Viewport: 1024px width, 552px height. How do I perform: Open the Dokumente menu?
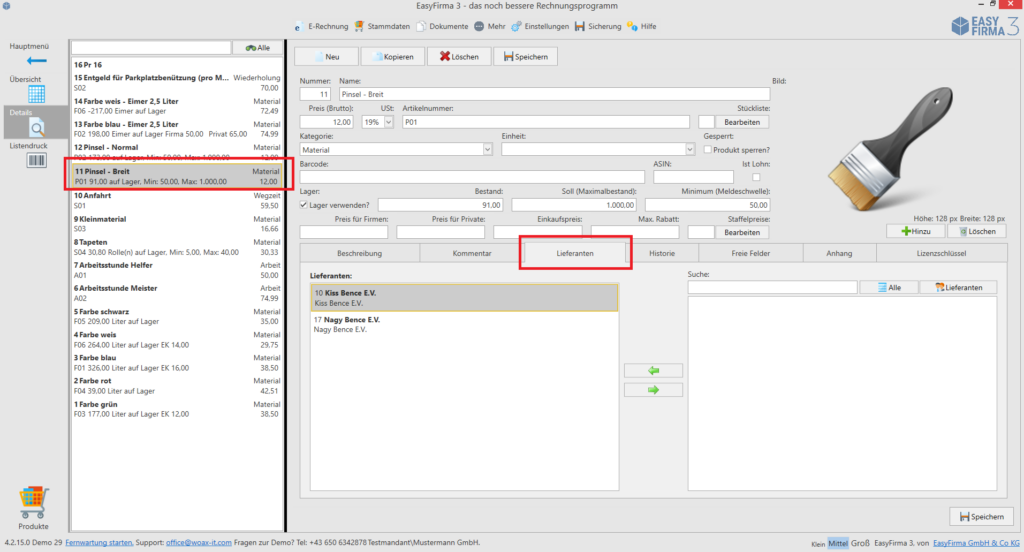pyautogui.click(x=442, y=27)
